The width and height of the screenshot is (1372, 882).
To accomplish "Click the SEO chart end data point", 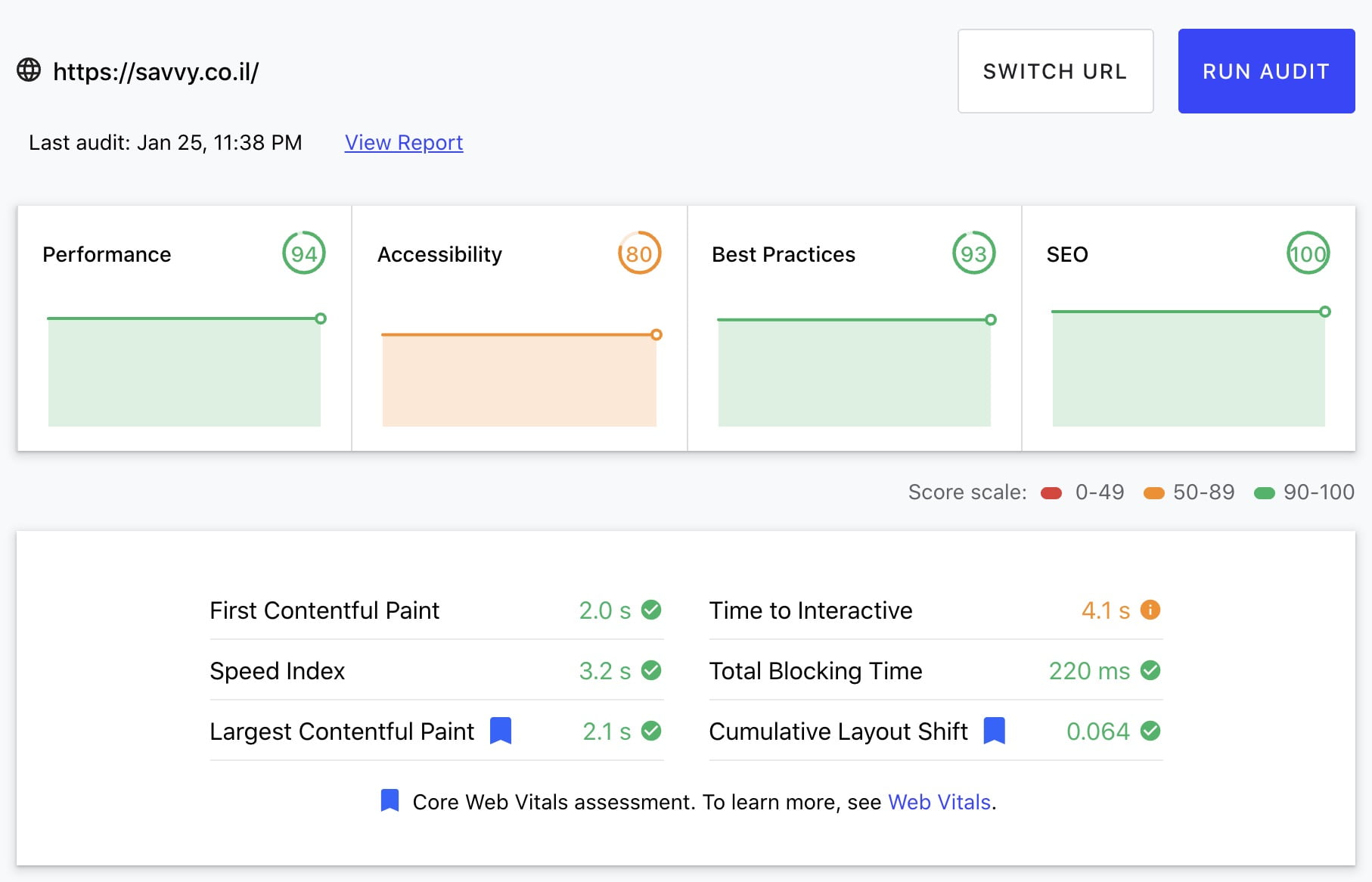I will (1325, 312).
